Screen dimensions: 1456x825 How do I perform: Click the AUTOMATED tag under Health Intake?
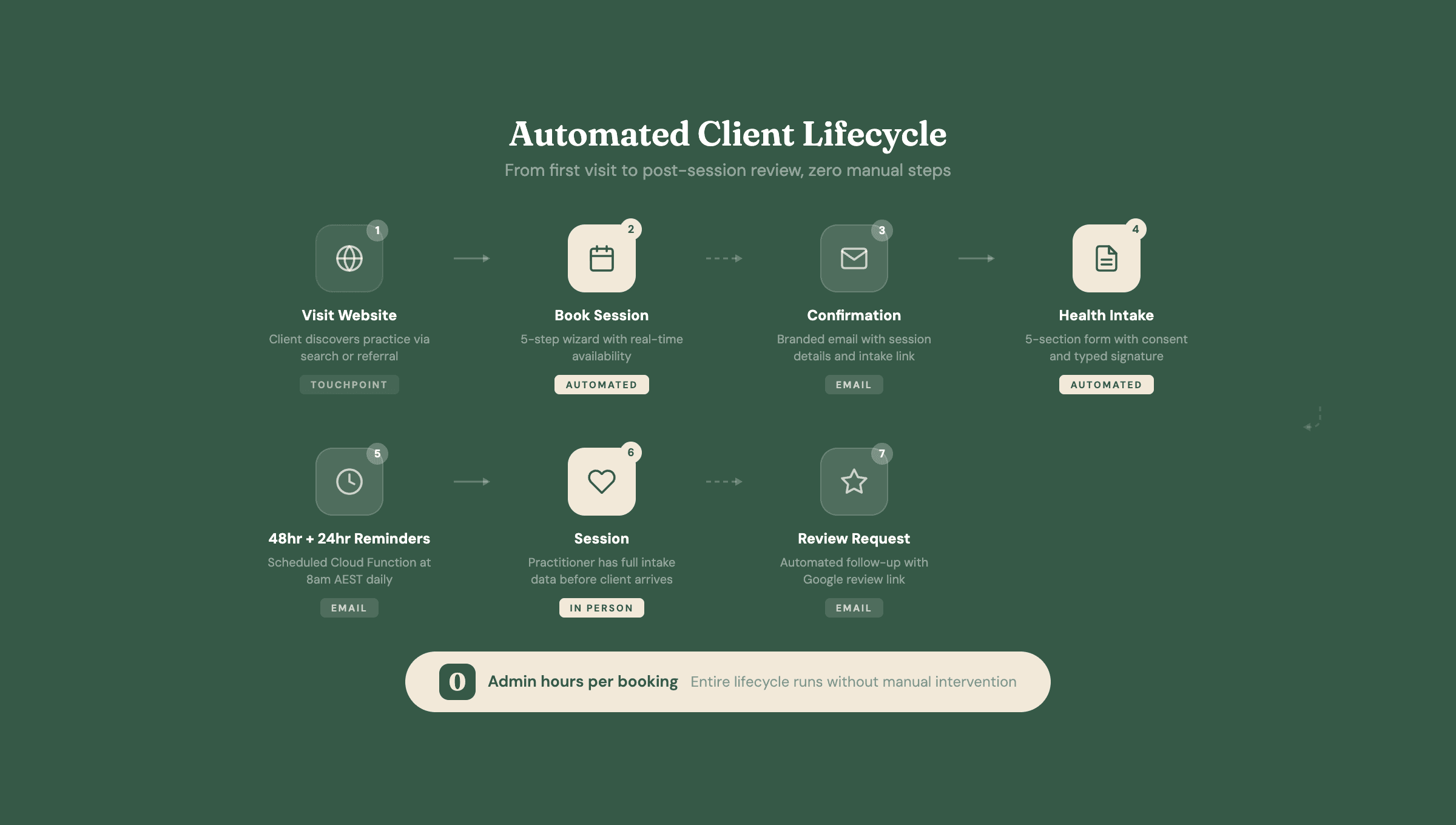[x=1107, y=385]
